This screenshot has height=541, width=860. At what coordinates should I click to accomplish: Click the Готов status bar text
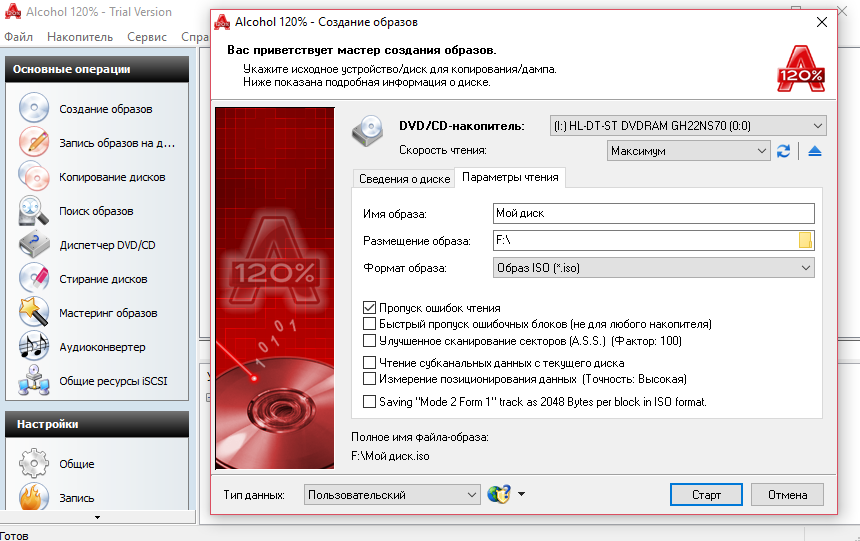tap(14, 536)
